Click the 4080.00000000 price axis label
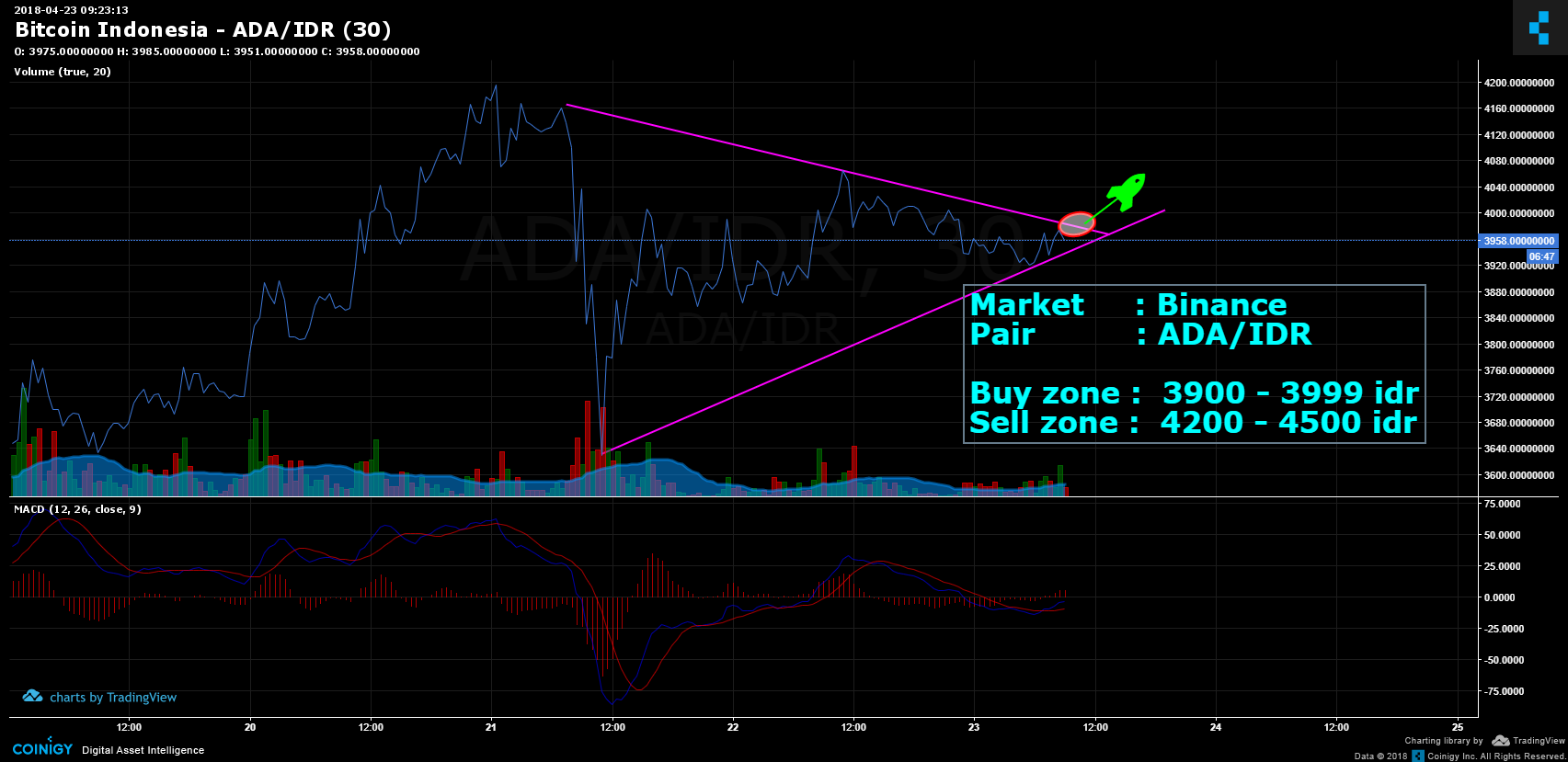The height and width of the screenshot is (762, 1568). pos(1518,161)
